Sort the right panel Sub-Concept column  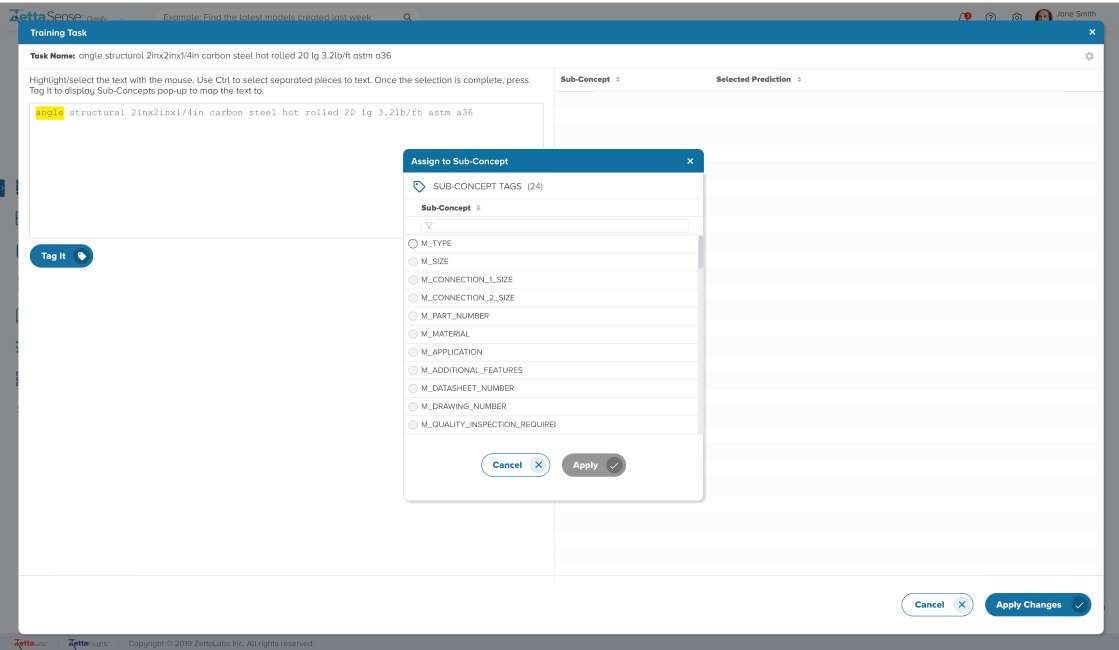click(618, 79)
